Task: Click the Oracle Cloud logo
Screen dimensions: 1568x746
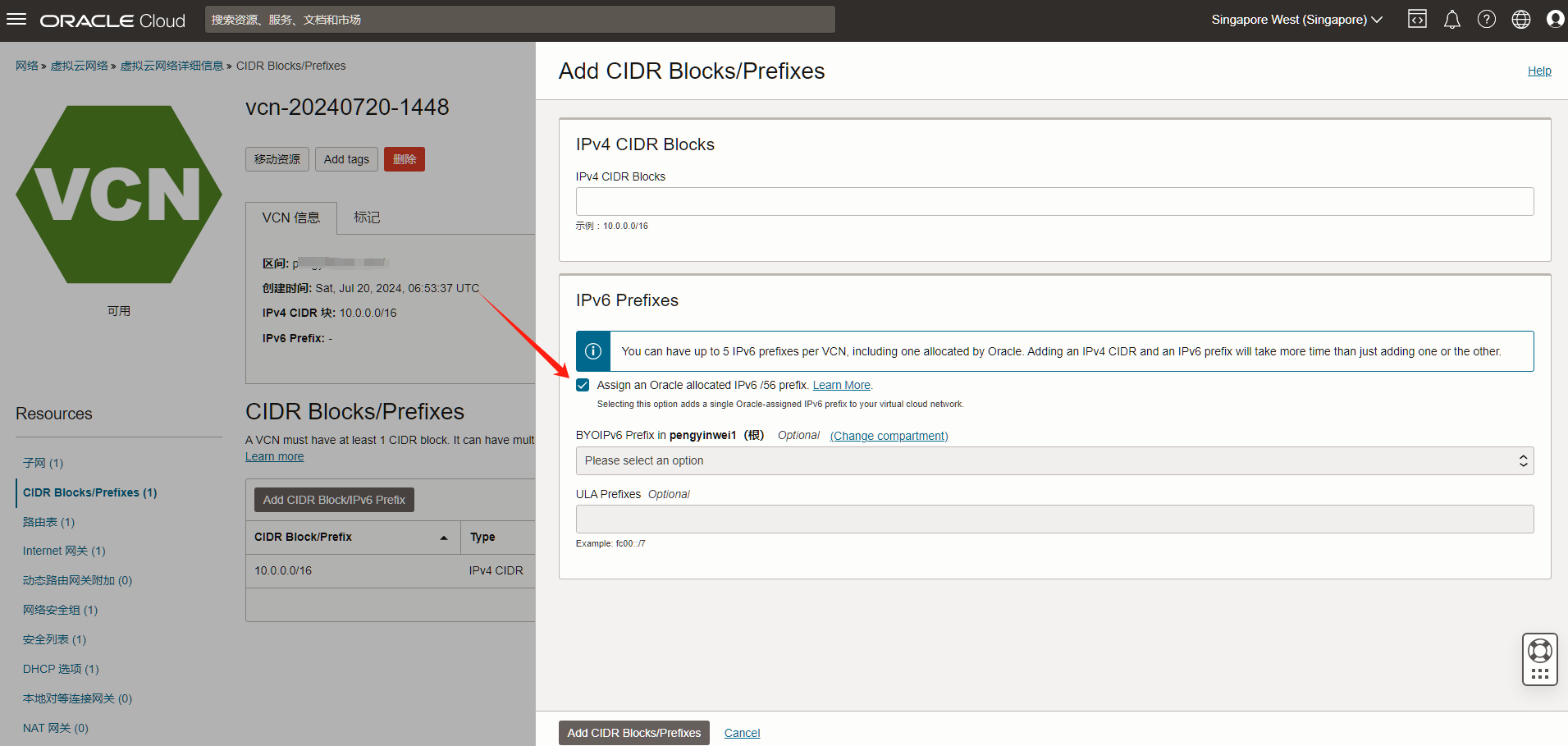Action: (x=112, y=21)
